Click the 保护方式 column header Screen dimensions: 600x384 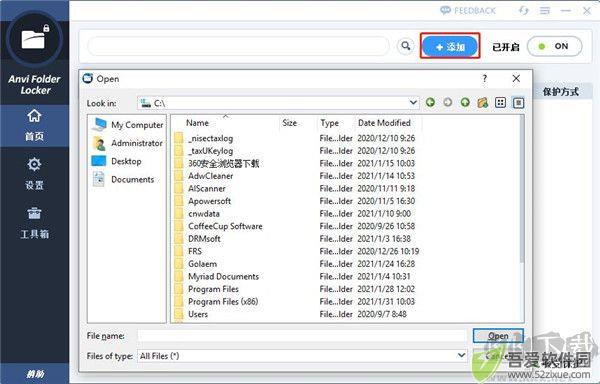[x=561, y=92]
